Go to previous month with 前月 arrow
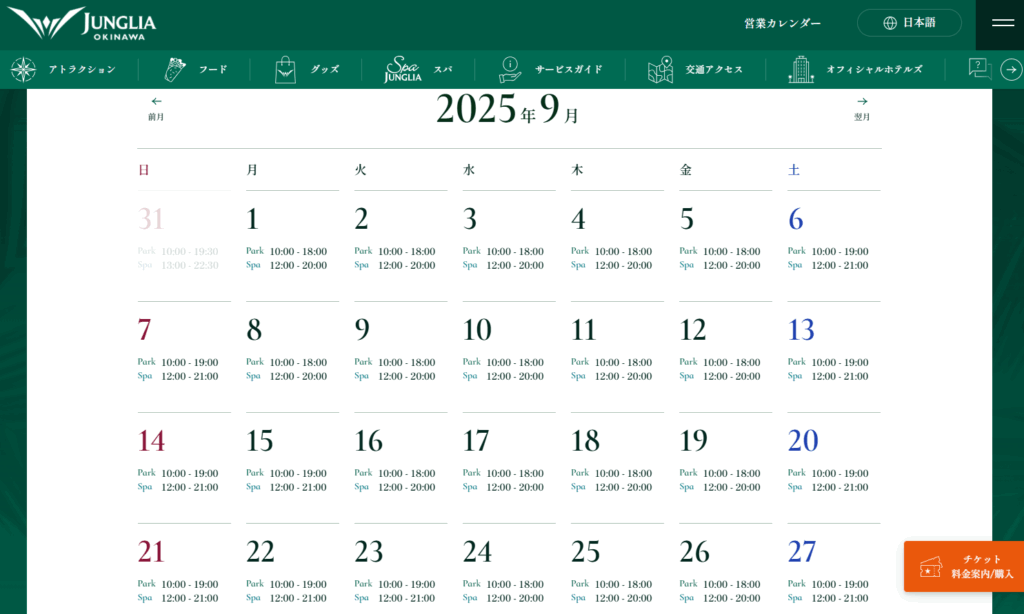 (156, 108)
